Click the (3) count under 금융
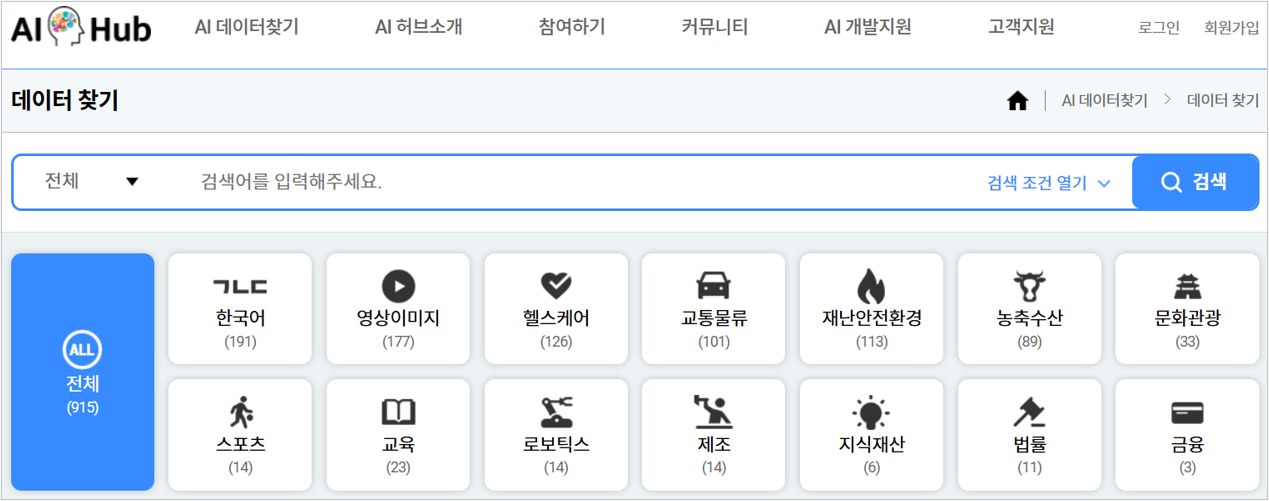 pyautogui.click(x=1187, y=467)
